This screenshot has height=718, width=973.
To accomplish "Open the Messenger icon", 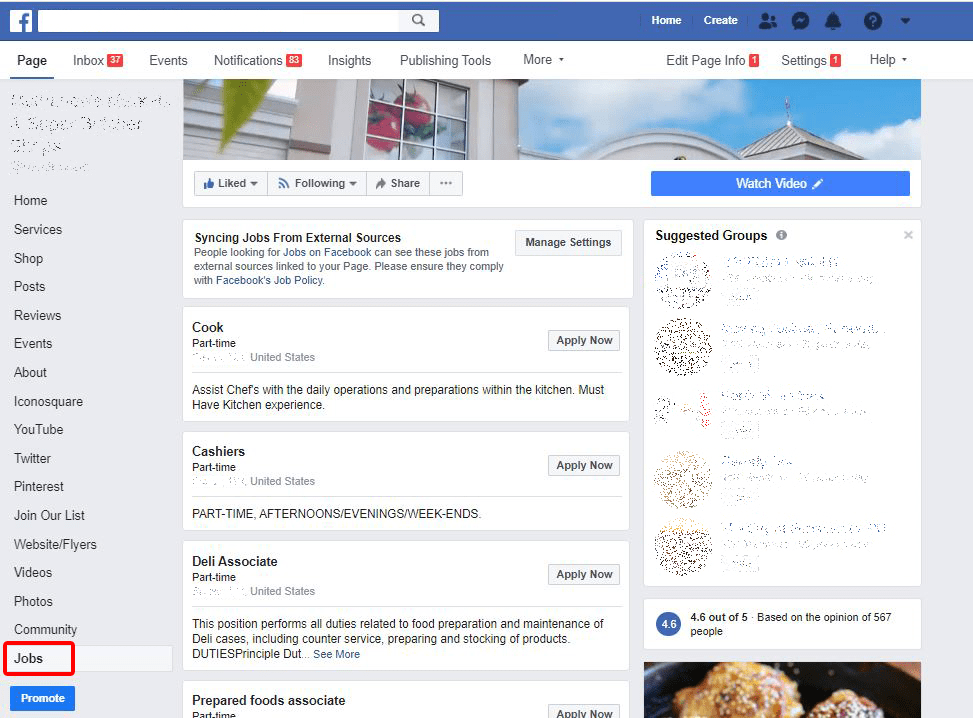I will (x=800, y=20).
